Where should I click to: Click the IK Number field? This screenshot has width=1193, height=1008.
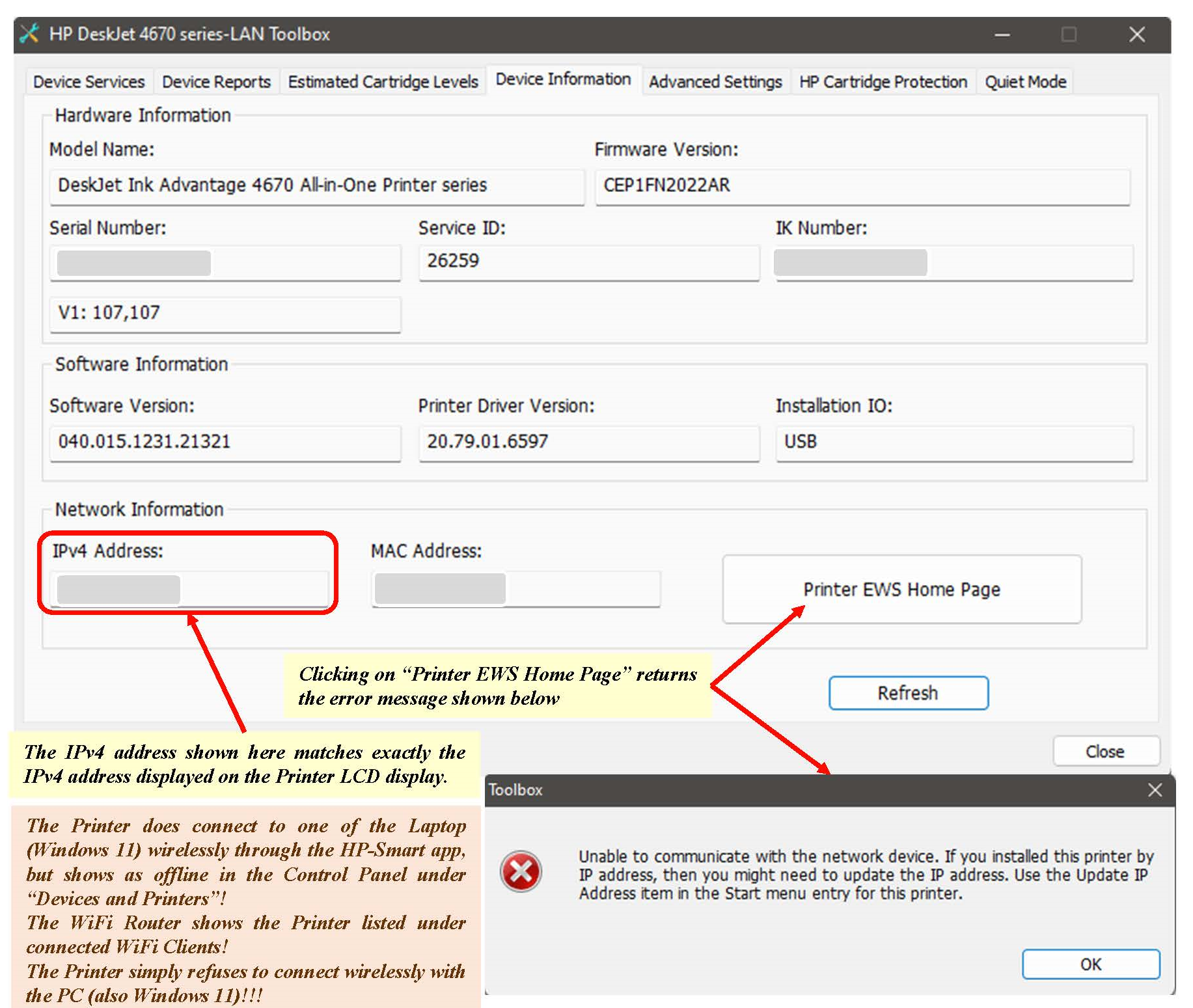click(x=953, y=264)
